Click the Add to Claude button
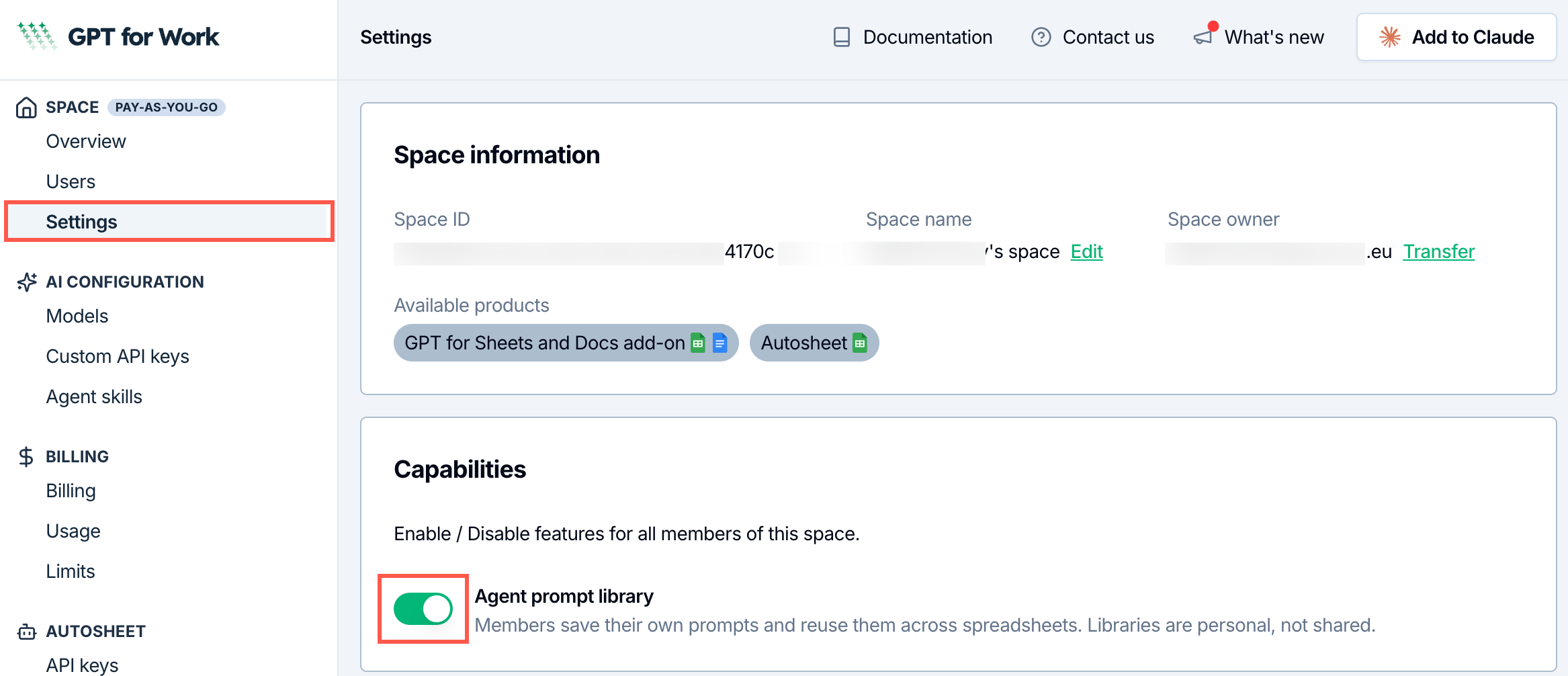The height and width of the screenshot is (676, 1568). tap(1456, 37)
